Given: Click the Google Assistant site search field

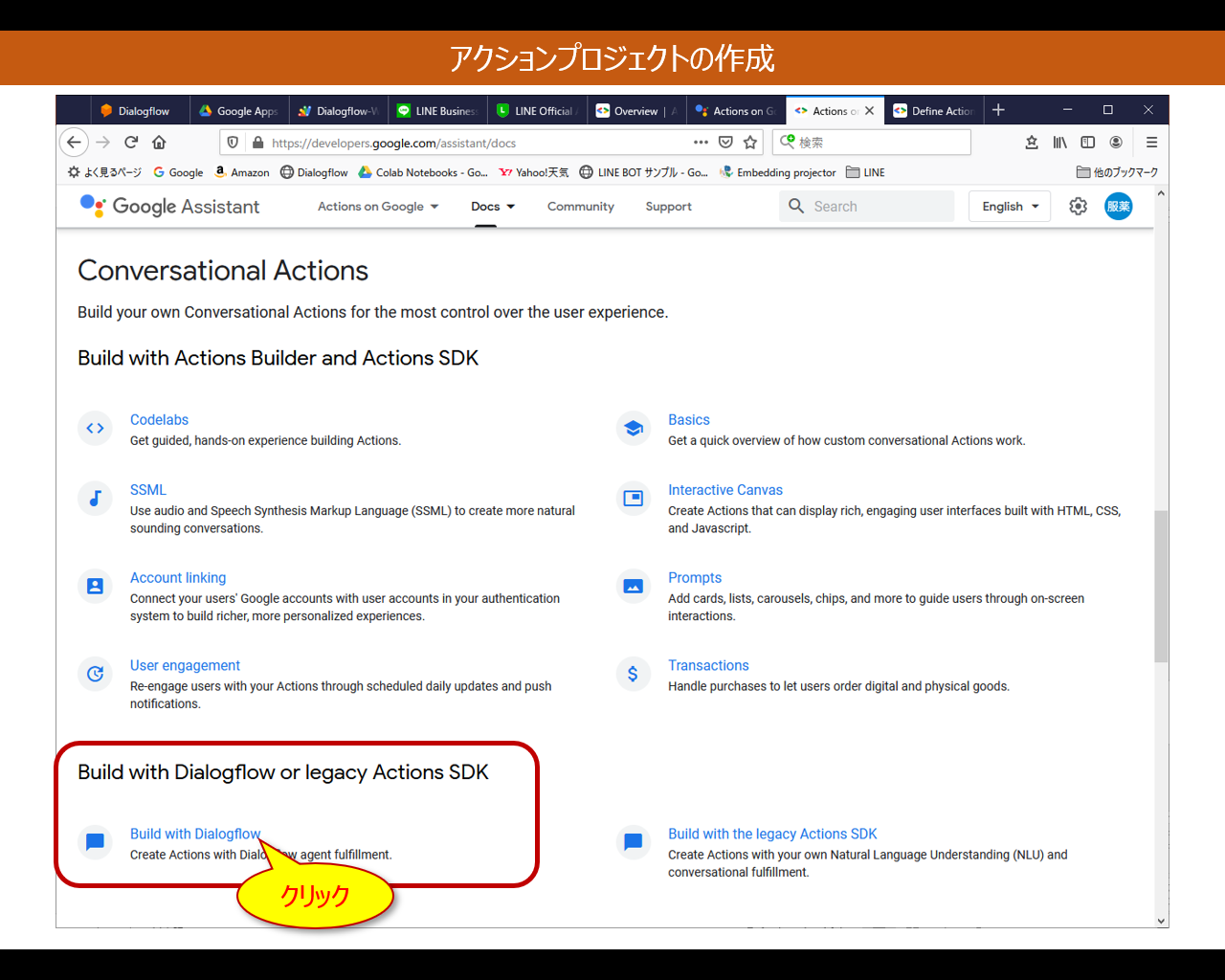Looking at the screenshot, I should pos(867,206).
